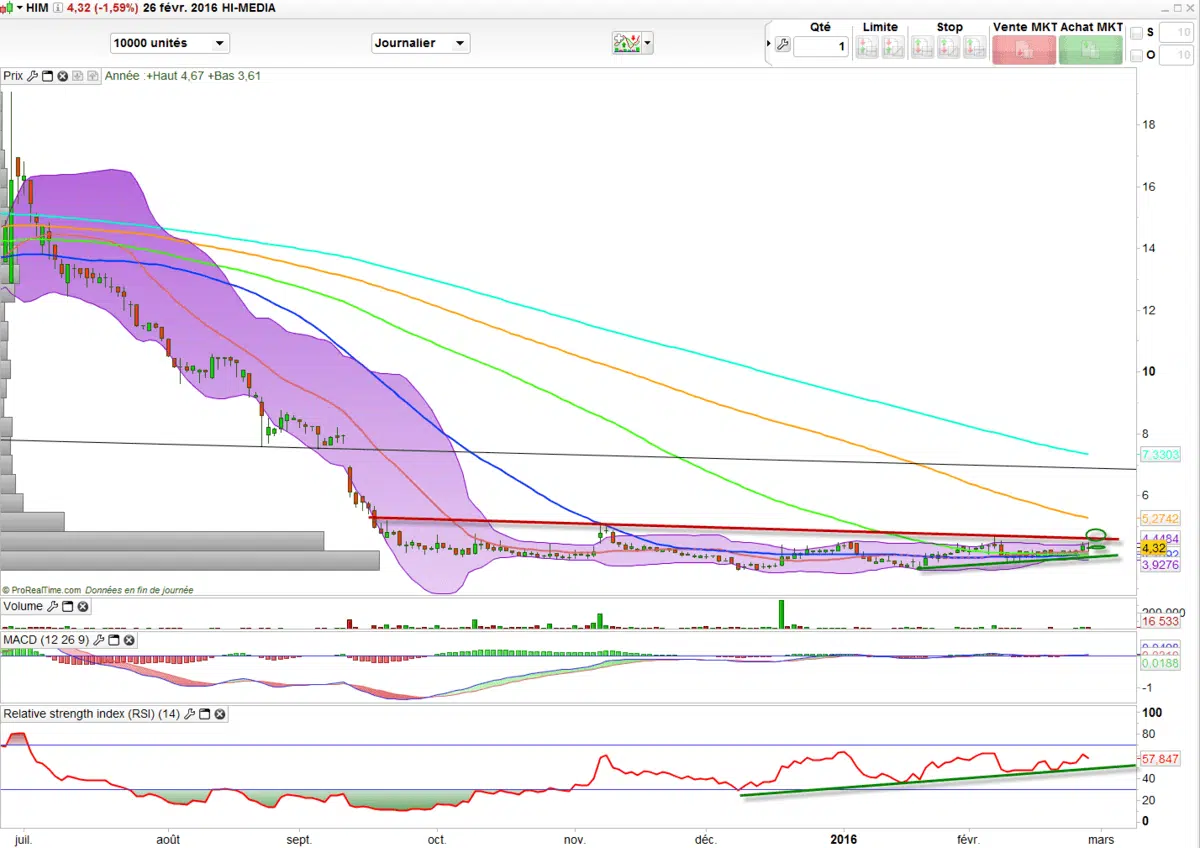The width and height of the screenshot is (1200, 848).
Task: Click the first Limite order icon
Action: pos(868,46)
